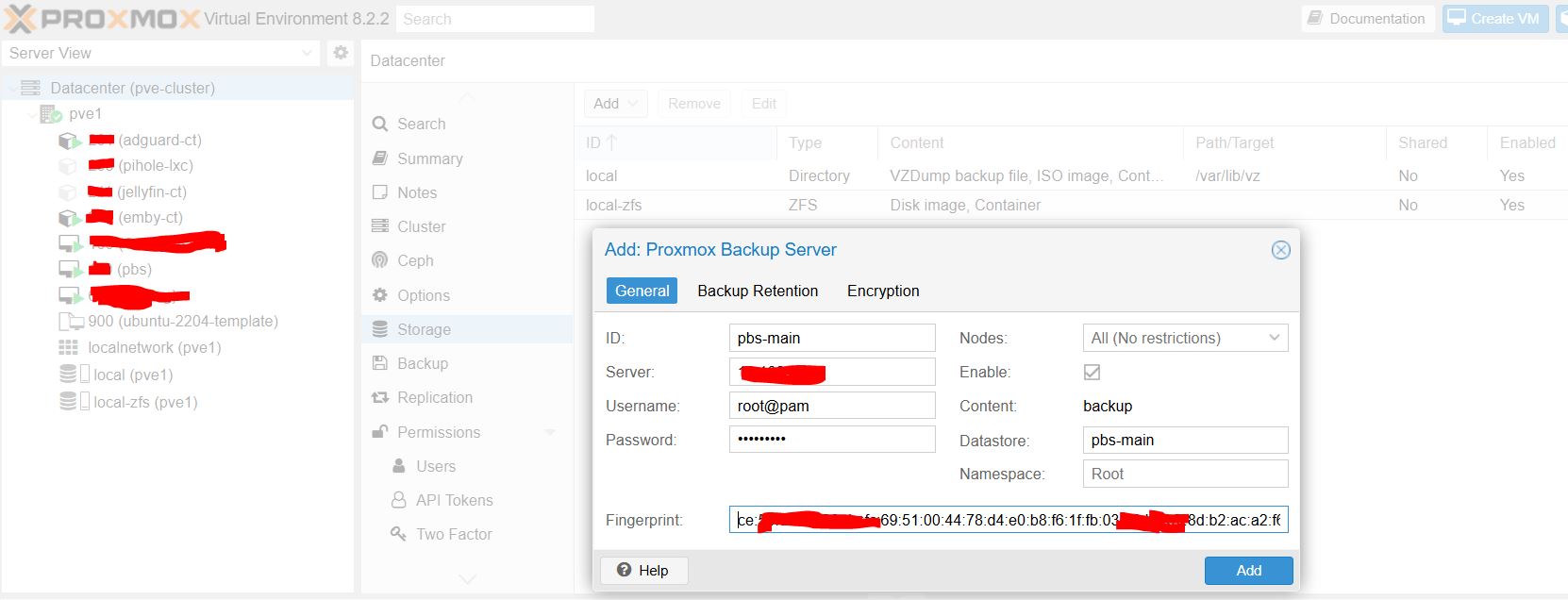Screen dimensions: 1568x600
Task: Click the localnetwork (pve1) grid icon
Action: click(69, 347)
